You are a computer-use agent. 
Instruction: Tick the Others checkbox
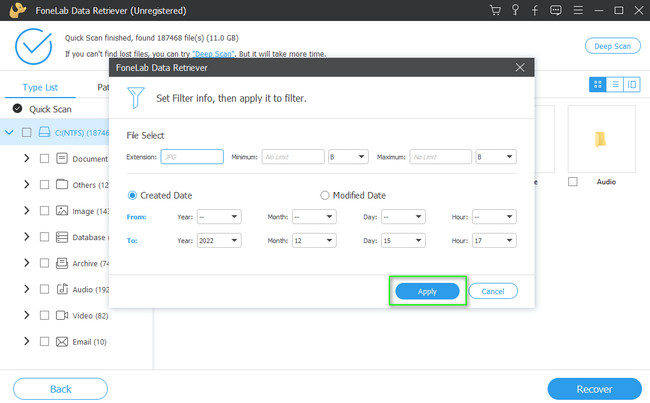pos(44,185)
